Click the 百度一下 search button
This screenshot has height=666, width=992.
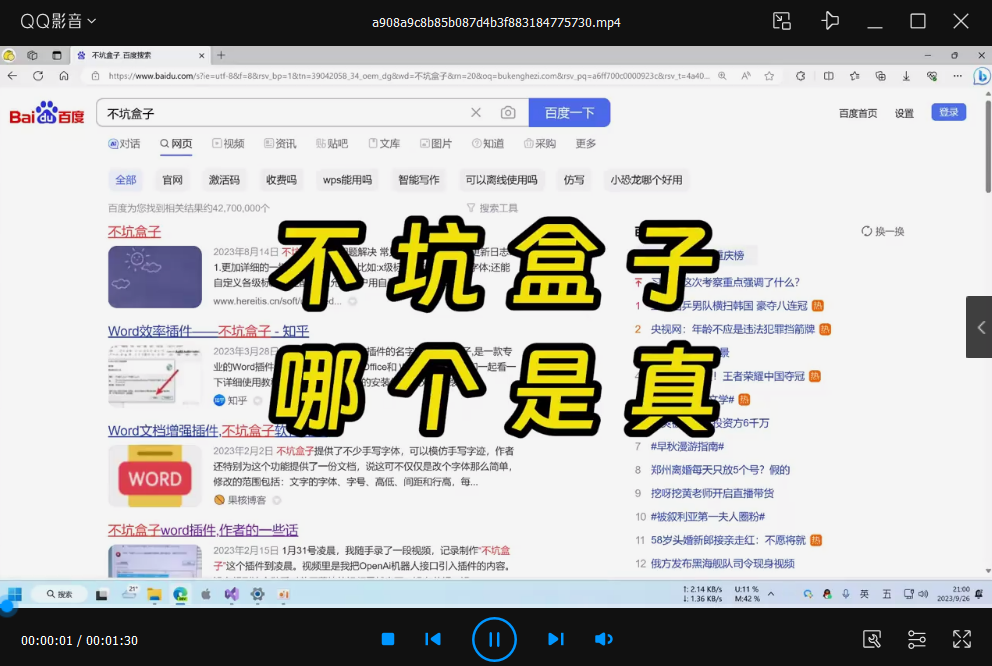(x=569, y=113)
